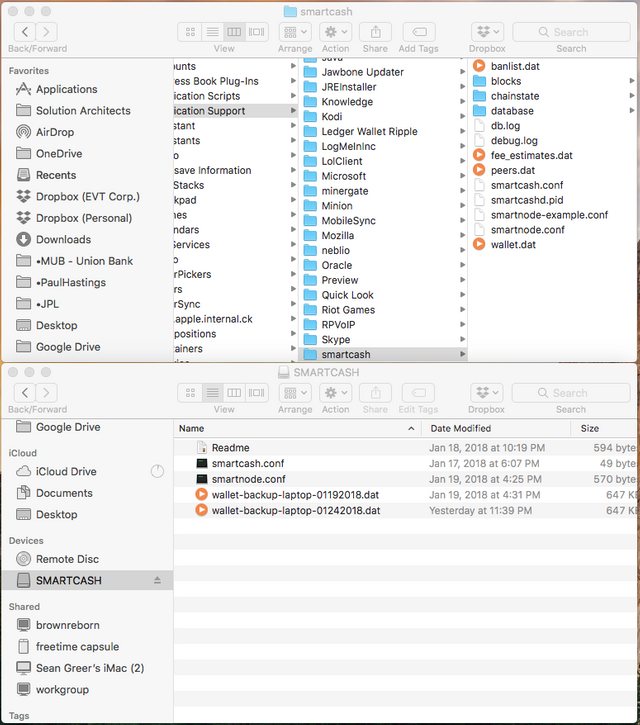
Task: Open Arrange dropdown in top smartcash window
Action: click(x=295, y=32)
